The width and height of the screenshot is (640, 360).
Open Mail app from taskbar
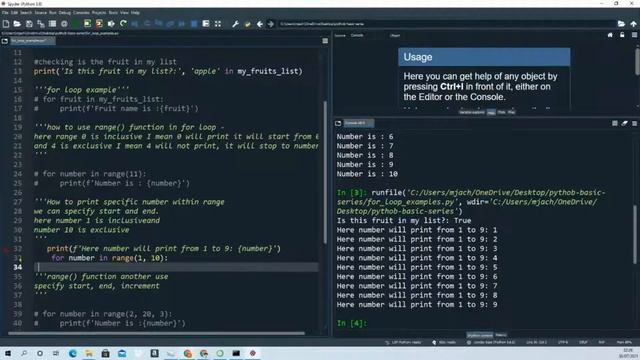pos(122,353)
